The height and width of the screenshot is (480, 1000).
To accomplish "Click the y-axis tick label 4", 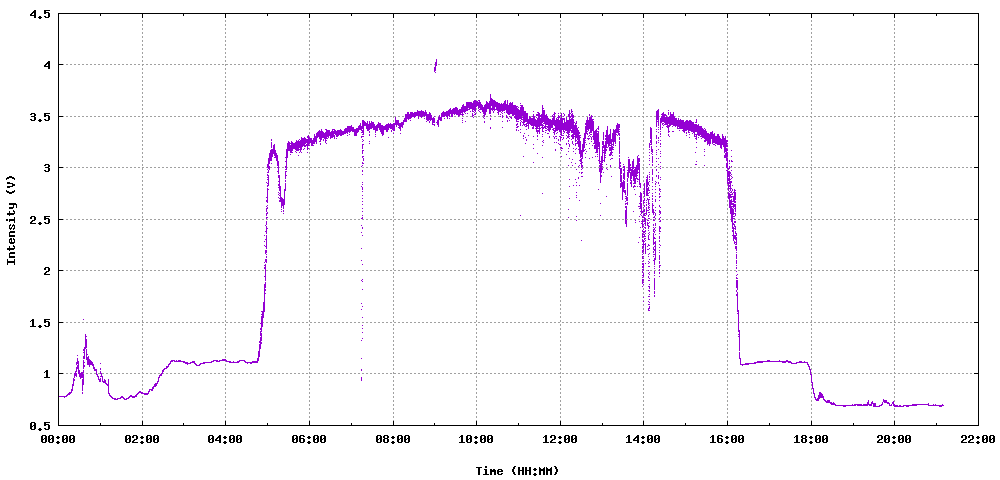I will [x=47, y=64].
